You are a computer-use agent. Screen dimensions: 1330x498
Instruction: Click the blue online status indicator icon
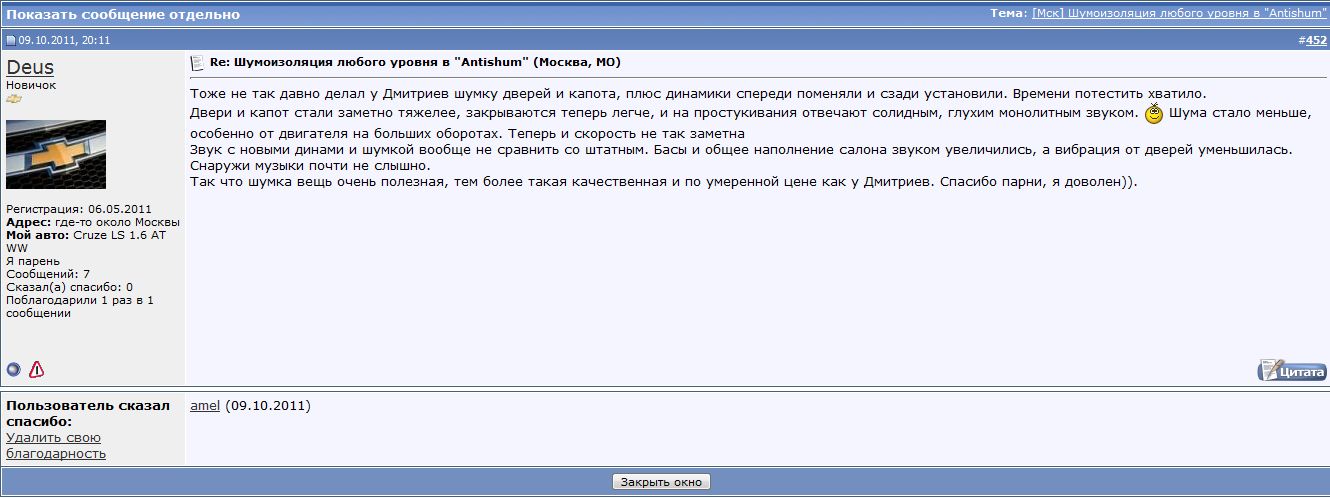coord(14,370)
